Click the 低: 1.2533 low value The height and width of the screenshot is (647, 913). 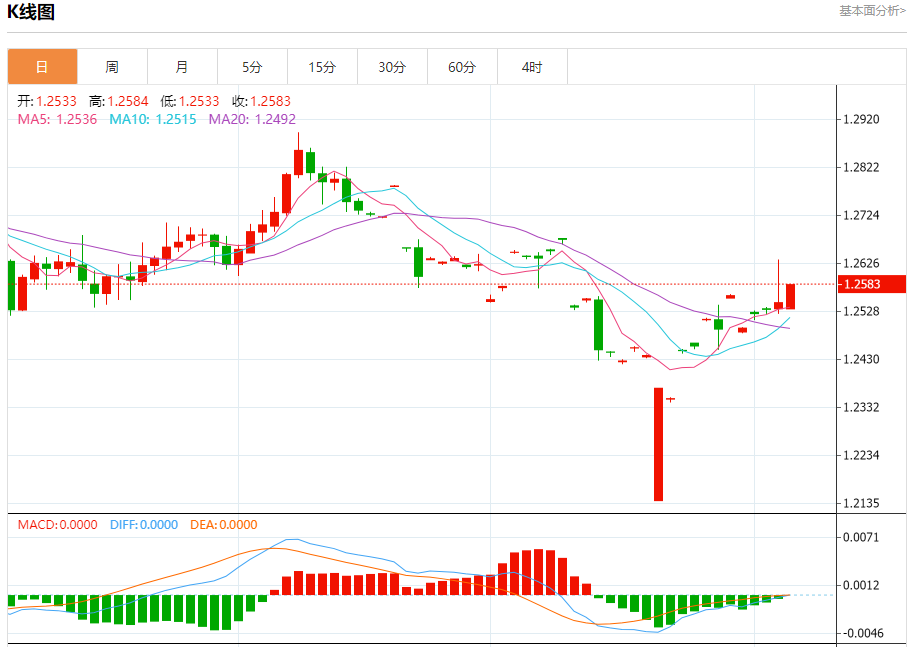point(190,101)
